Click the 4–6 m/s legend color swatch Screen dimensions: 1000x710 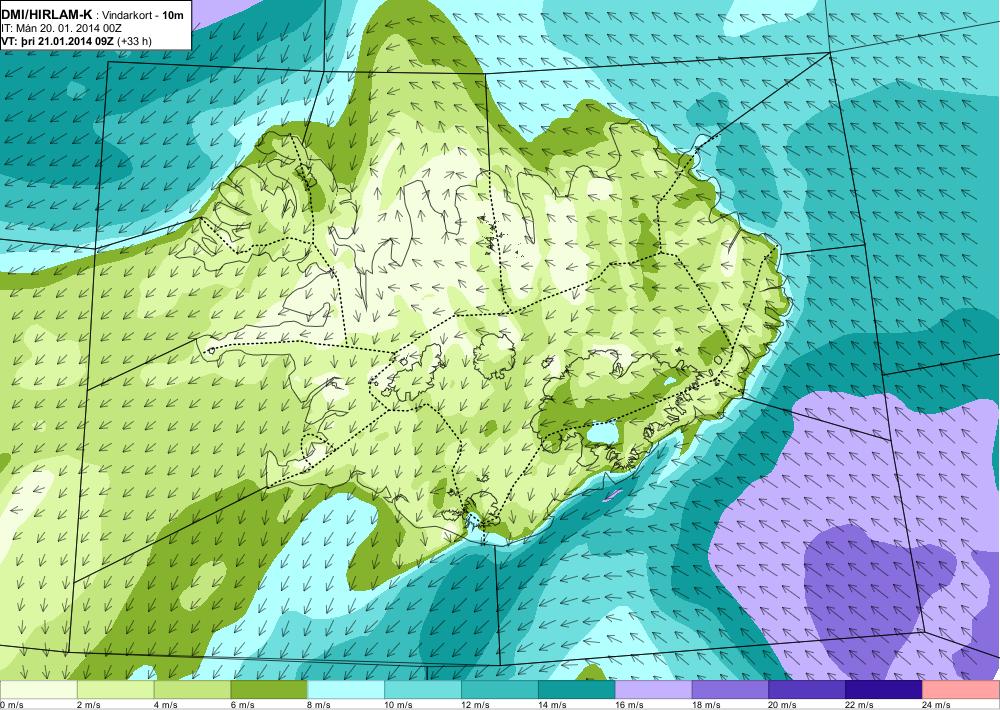(192, 690)
